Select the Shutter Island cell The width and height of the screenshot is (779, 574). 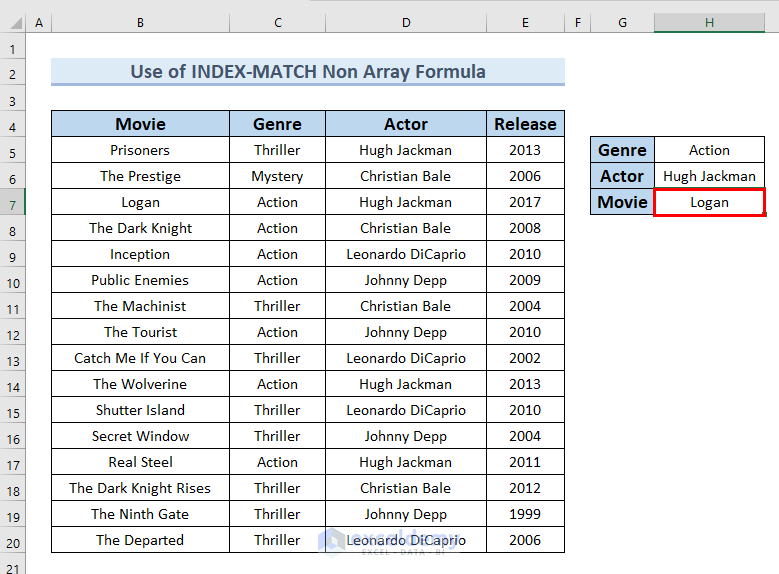(140, 410)
